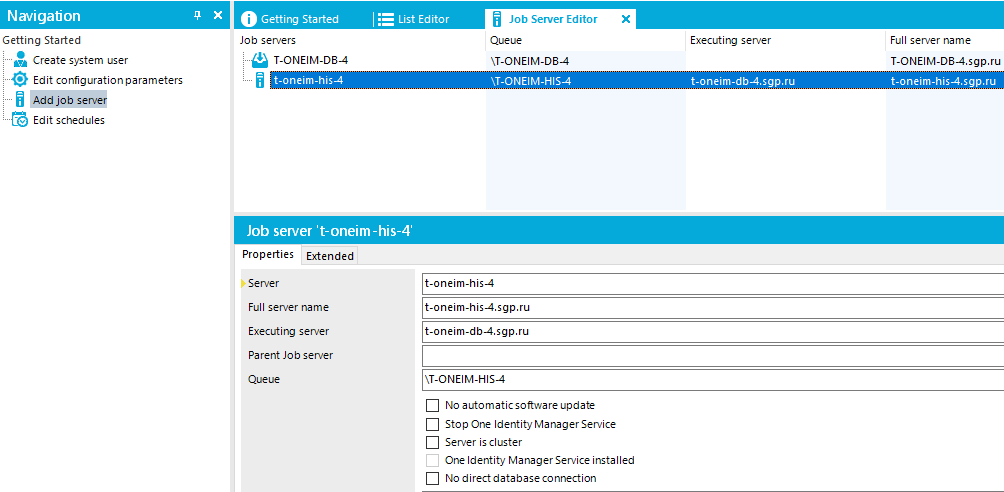Click the Job Server Editor tab icon

coord(496,19)
